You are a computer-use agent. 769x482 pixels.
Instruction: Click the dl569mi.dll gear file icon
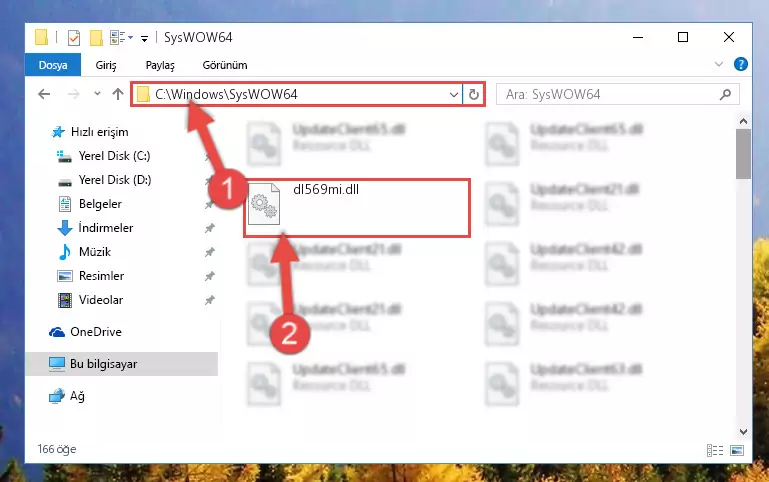coord(264,204)
